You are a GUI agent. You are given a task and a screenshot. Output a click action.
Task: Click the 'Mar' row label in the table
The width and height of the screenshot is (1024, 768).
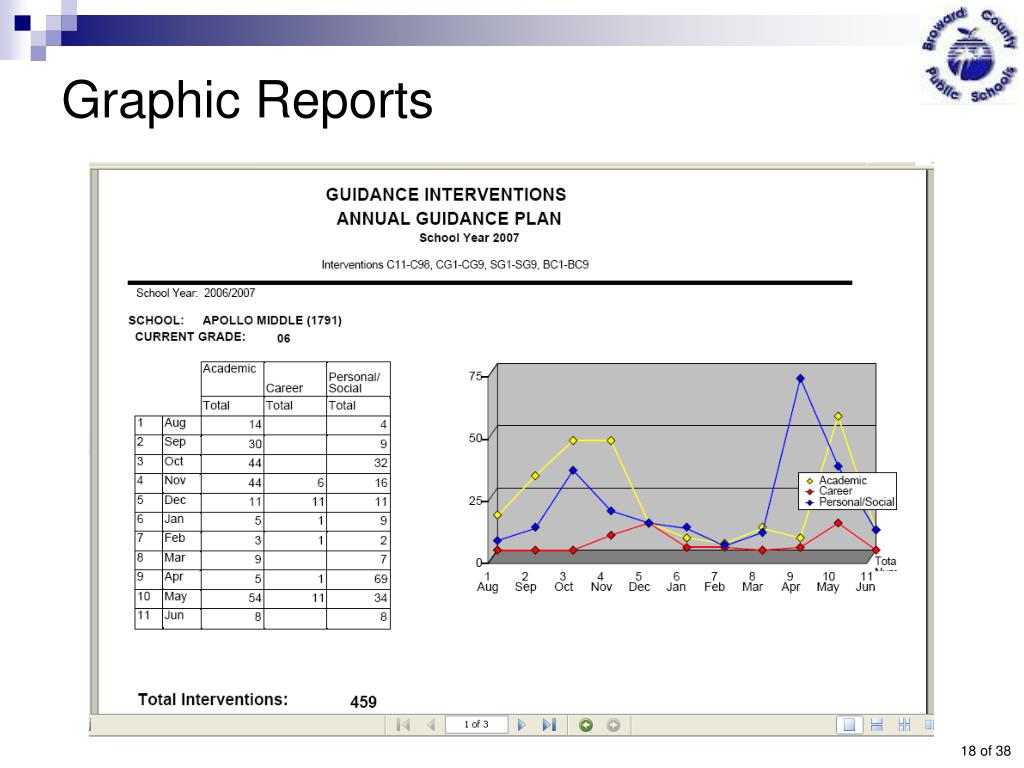point(174,558)
